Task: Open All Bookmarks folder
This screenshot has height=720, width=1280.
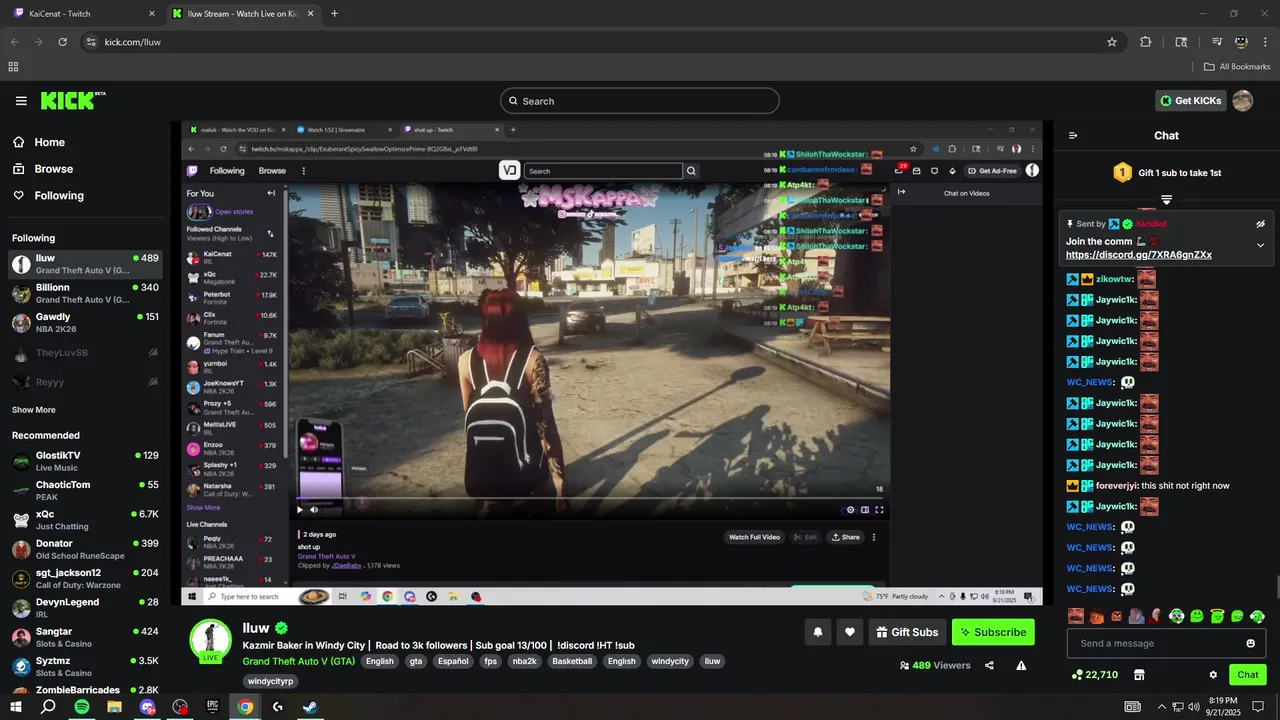Action: 1237,67
